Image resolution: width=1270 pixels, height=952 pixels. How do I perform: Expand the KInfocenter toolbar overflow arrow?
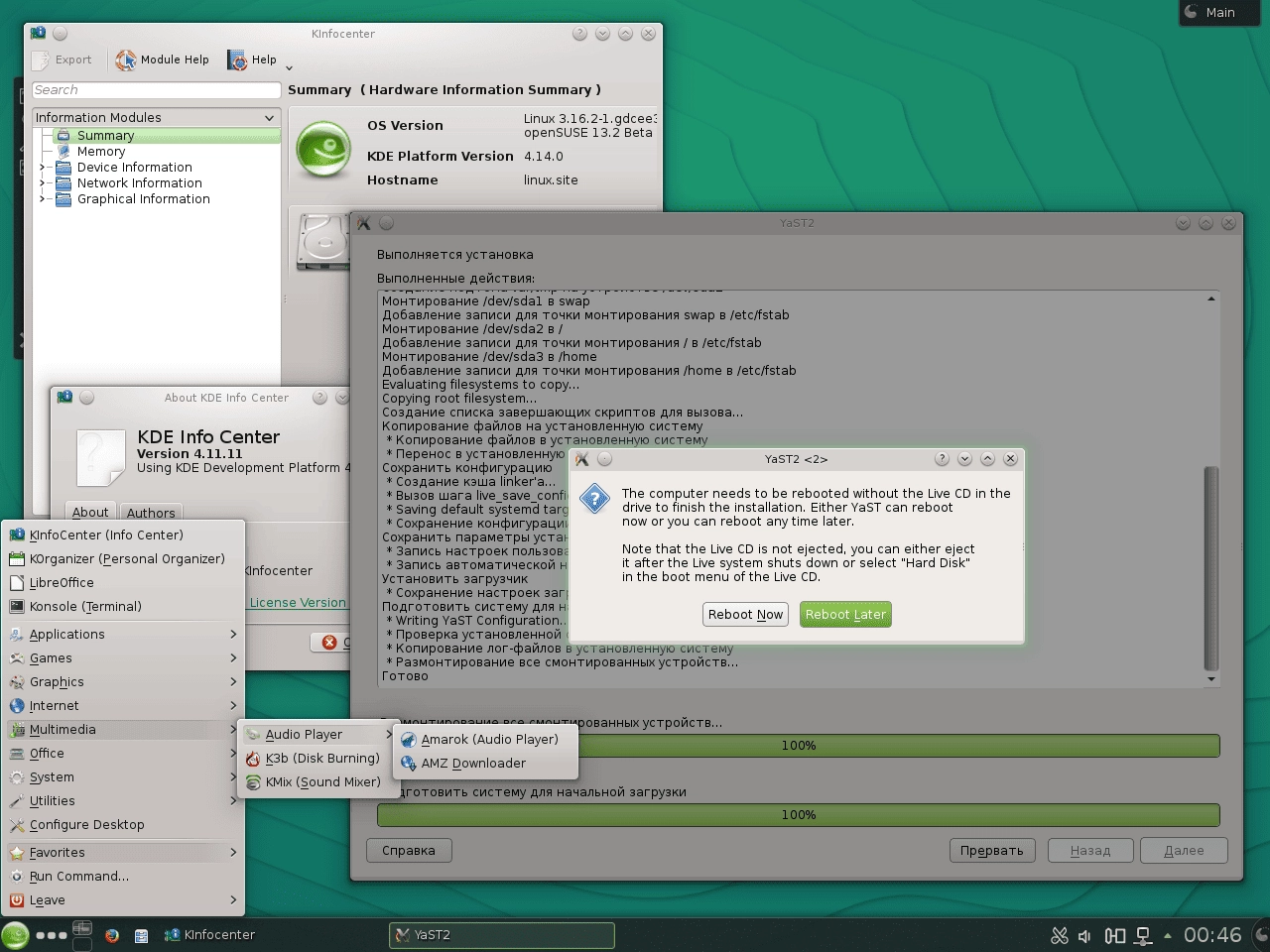289,67
